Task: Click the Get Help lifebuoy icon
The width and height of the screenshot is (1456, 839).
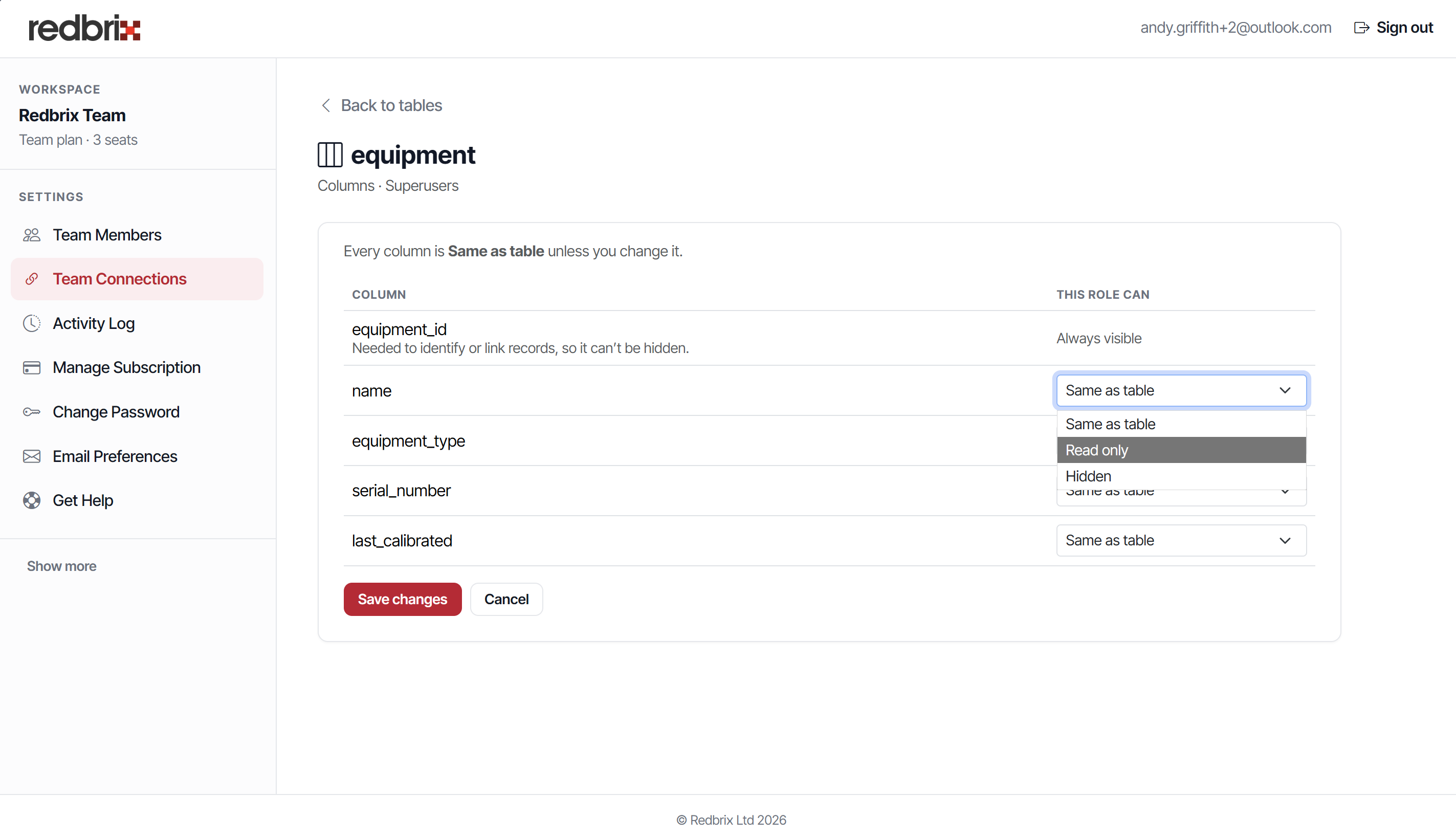Action: [x=32, y=500]
